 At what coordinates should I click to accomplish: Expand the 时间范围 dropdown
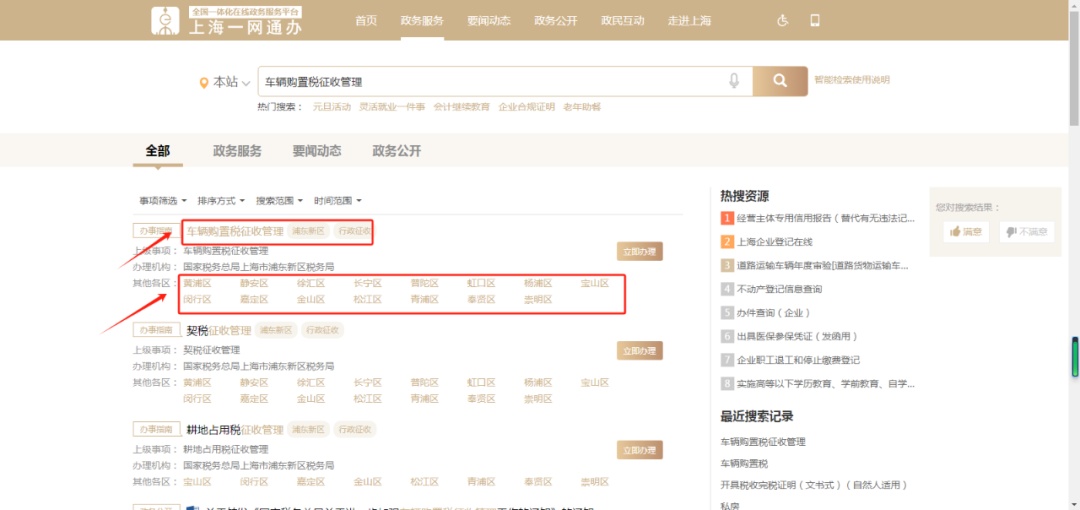point(337,201)
